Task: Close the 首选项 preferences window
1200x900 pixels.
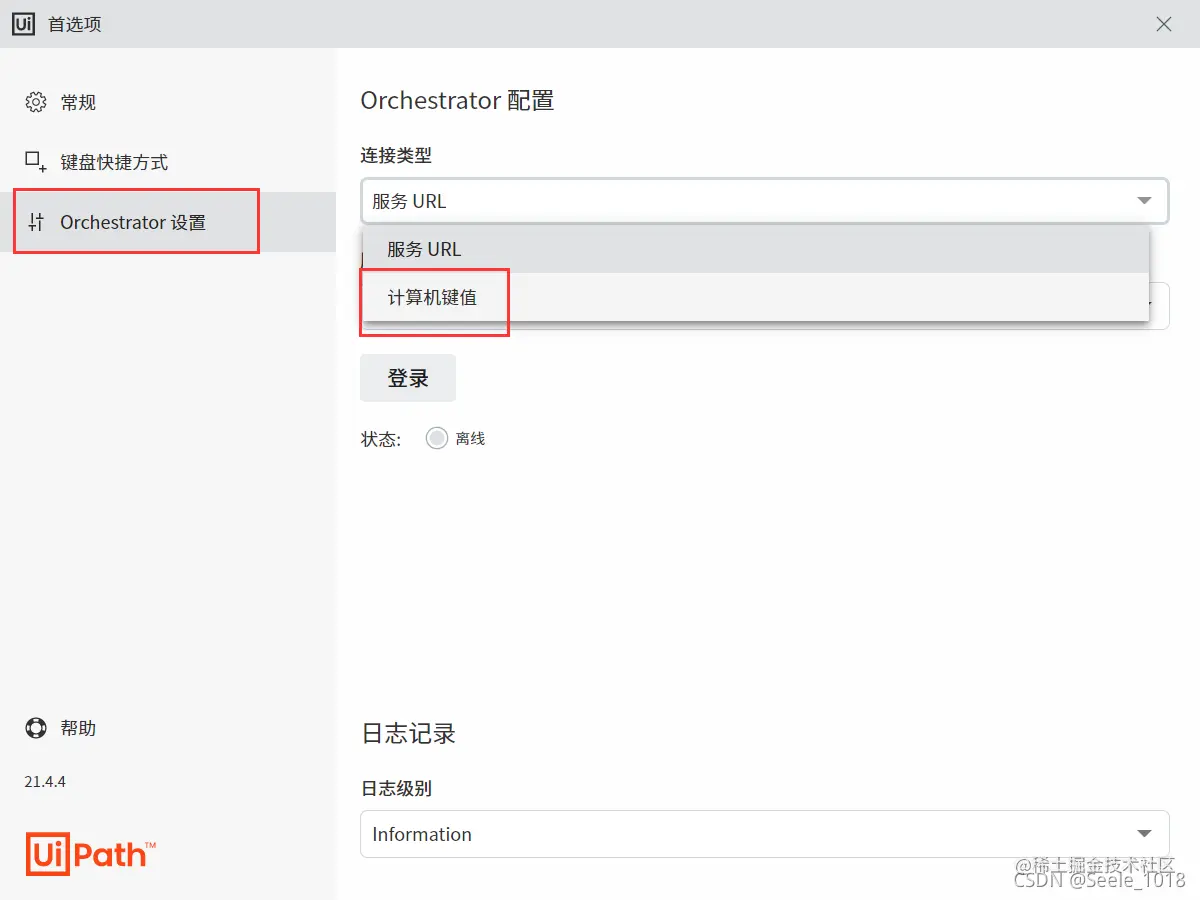Action: click(x=1163, y=23)
